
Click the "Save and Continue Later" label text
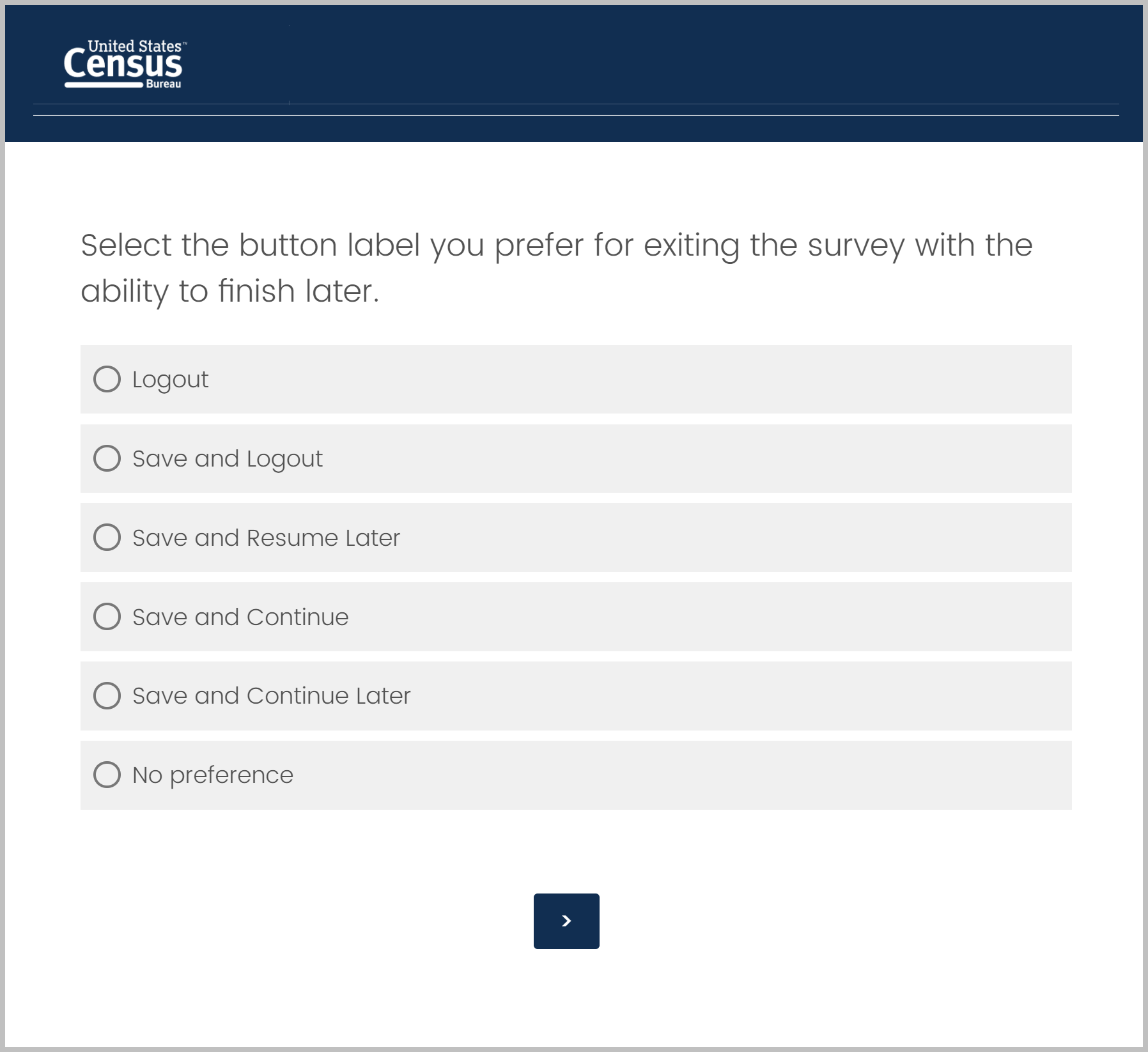[271, 696]
